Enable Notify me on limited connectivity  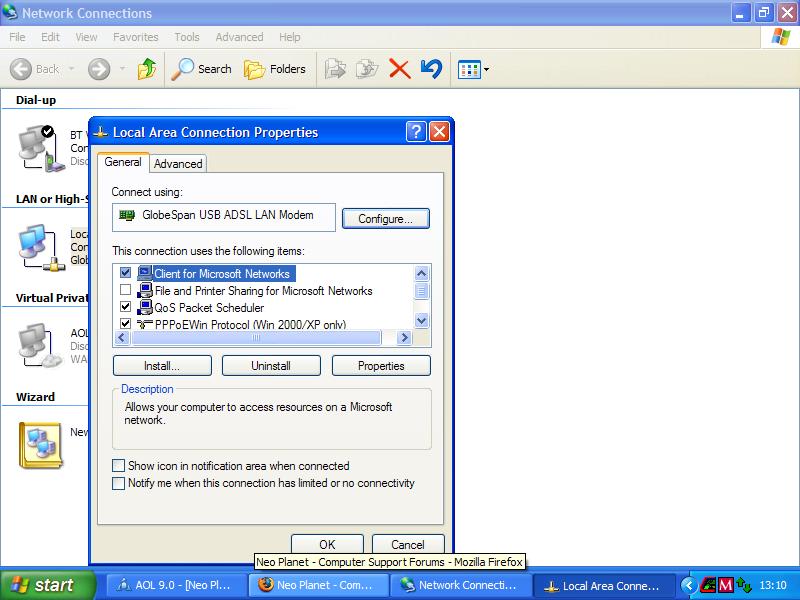click(118, 483)
